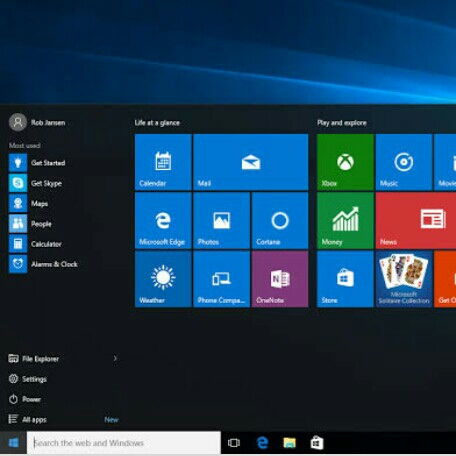Click the Maps text label
This screenshot has height=456, width=456.
tap(39, 204)
